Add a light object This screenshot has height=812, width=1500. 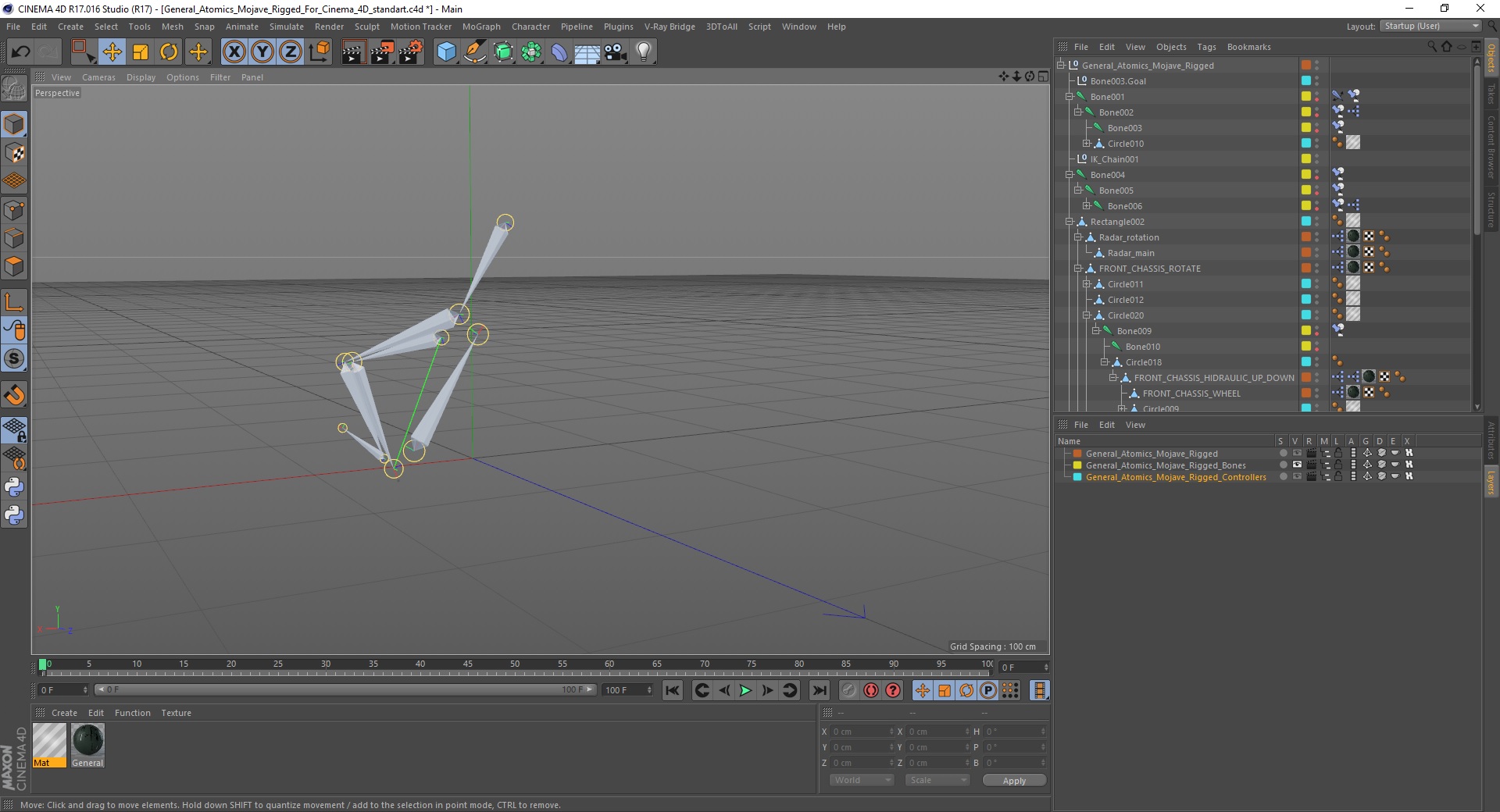coord(644,52)
